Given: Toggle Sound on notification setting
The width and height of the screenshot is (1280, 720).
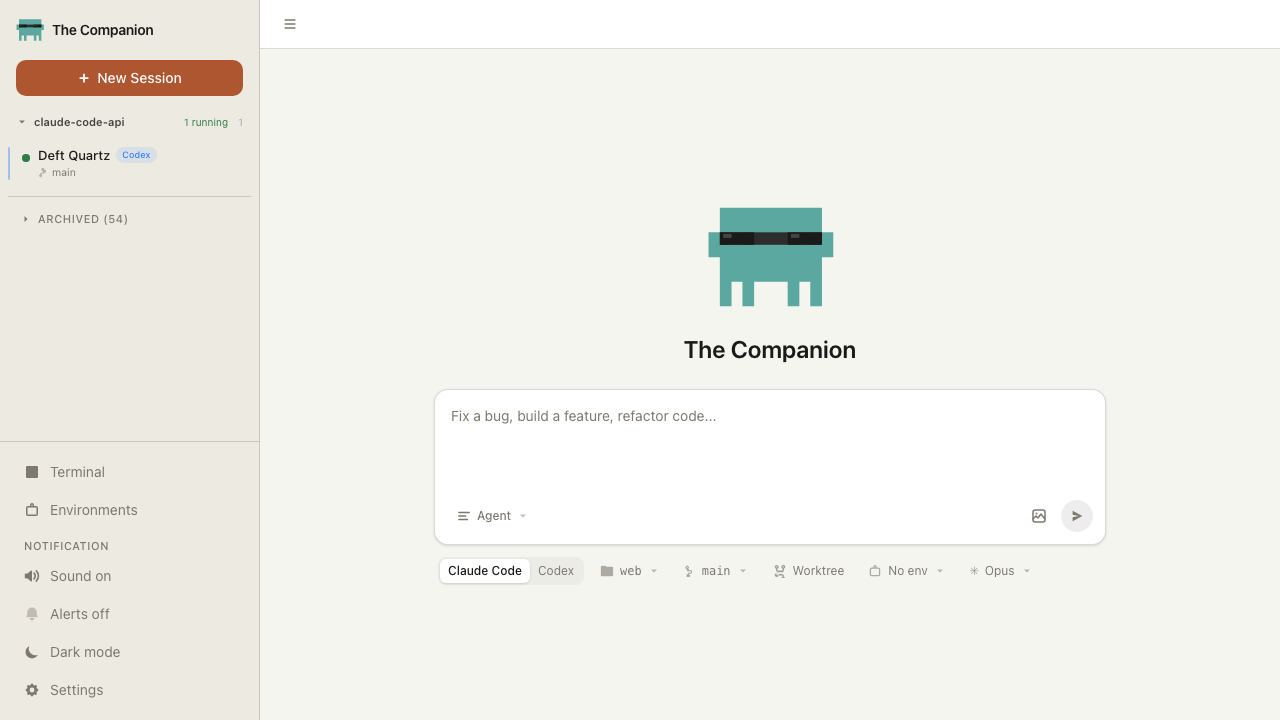Looking at the screenshot, I should [x=80, y=576].
